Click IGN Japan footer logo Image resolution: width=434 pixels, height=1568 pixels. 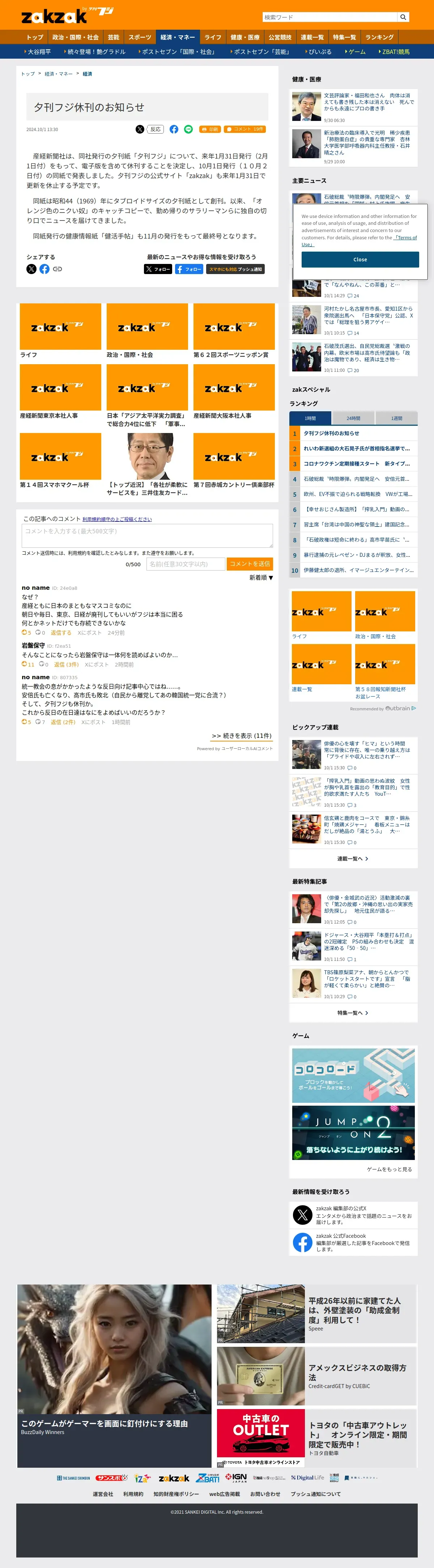(236, 1478)
